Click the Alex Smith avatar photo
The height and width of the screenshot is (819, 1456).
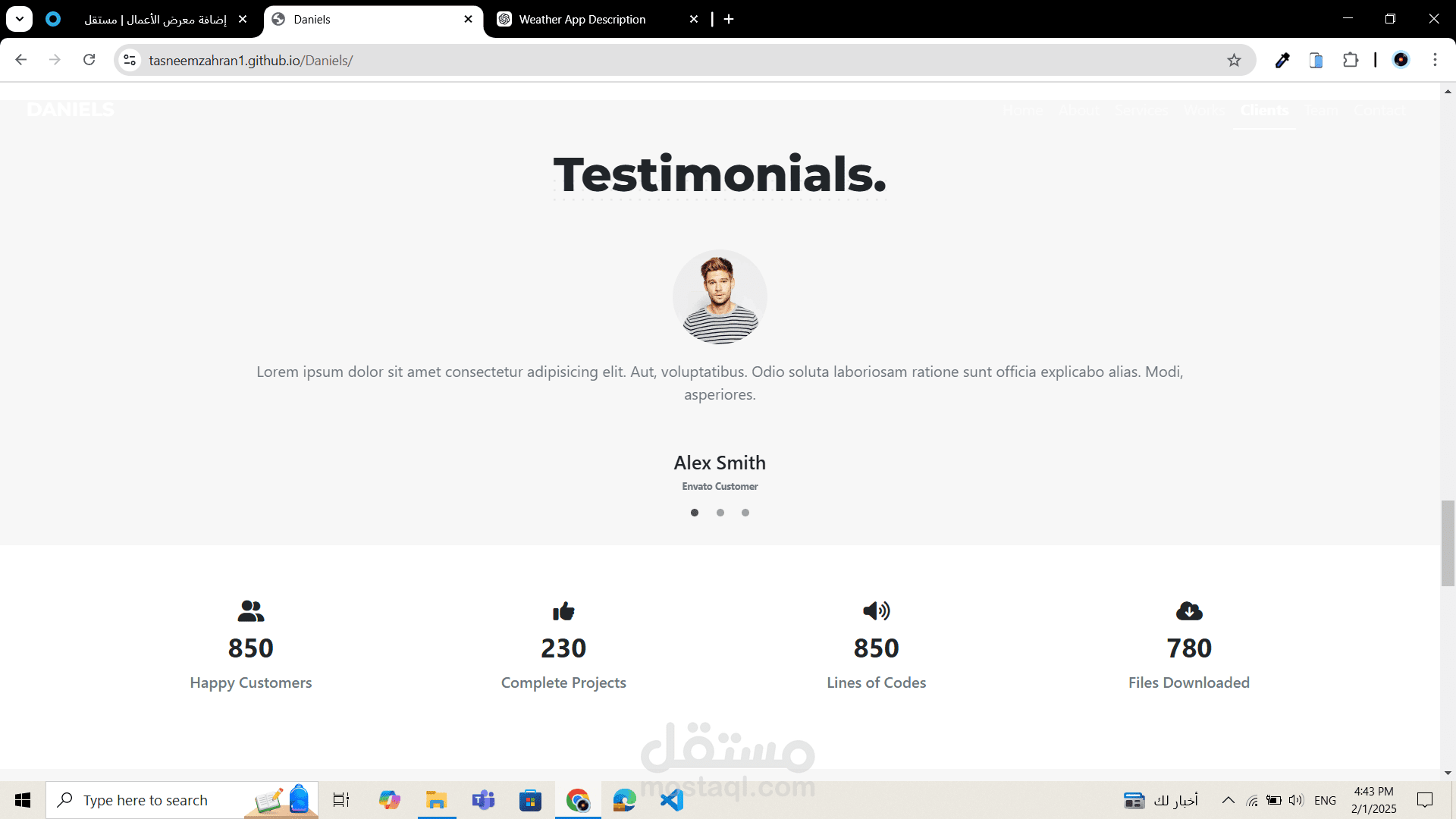pos(720,297)
